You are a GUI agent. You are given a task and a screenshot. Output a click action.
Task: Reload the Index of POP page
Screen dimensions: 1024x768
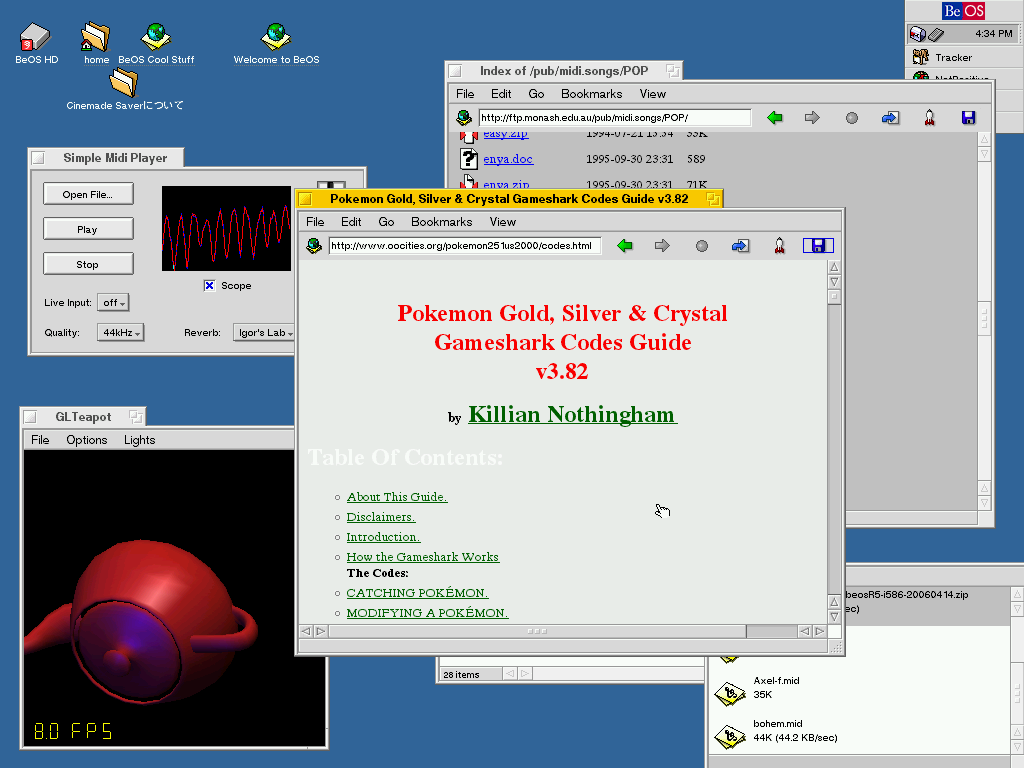[890, 118]
